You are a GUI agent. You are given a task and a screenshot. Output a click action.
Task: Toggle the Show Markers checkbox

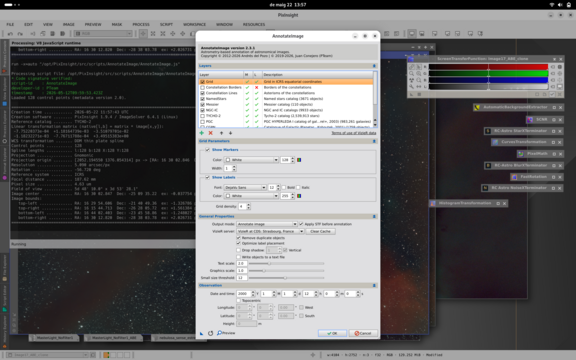208,150
